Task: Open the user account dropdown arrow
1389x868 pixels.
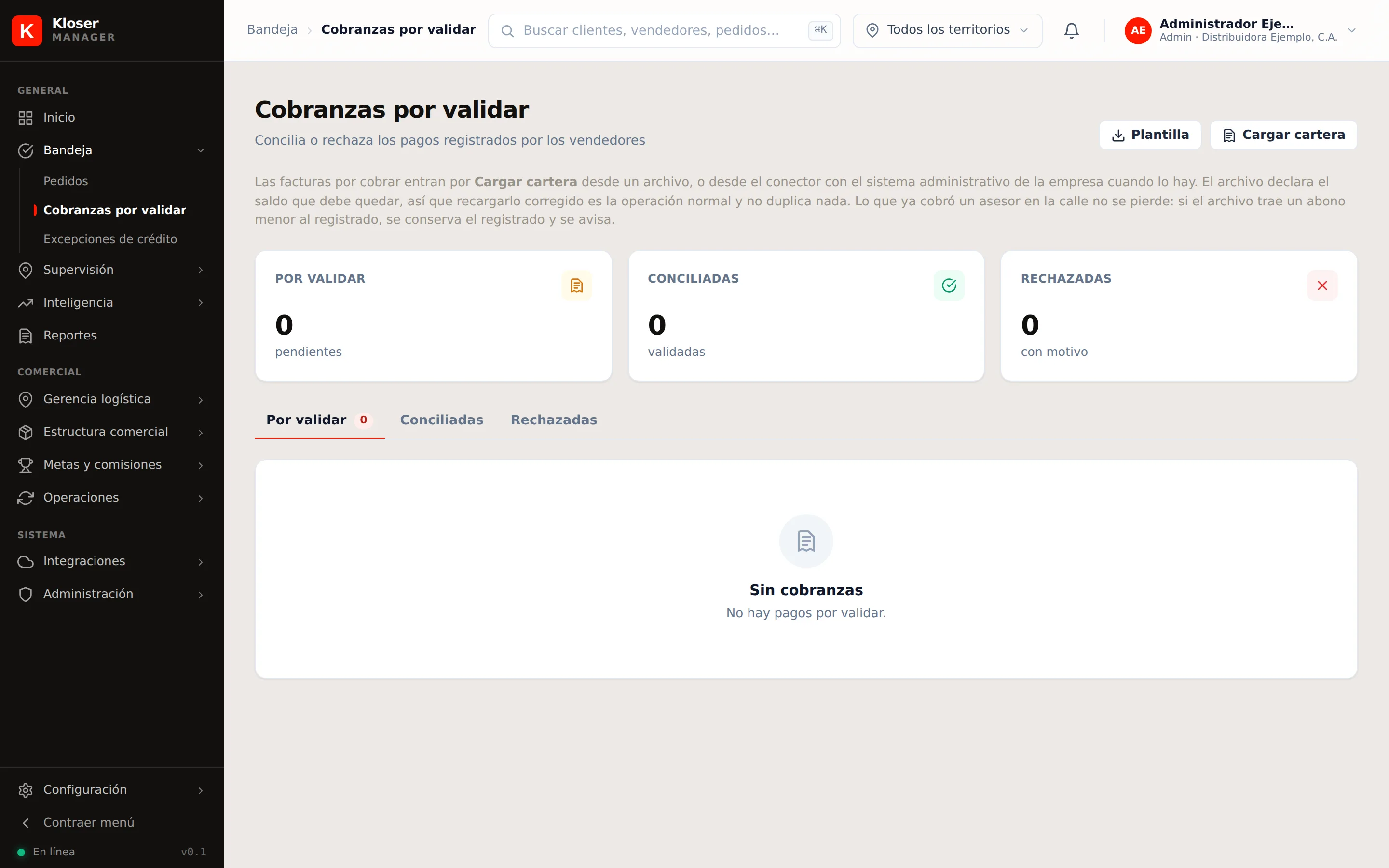Action: [x=1352, y=30]
